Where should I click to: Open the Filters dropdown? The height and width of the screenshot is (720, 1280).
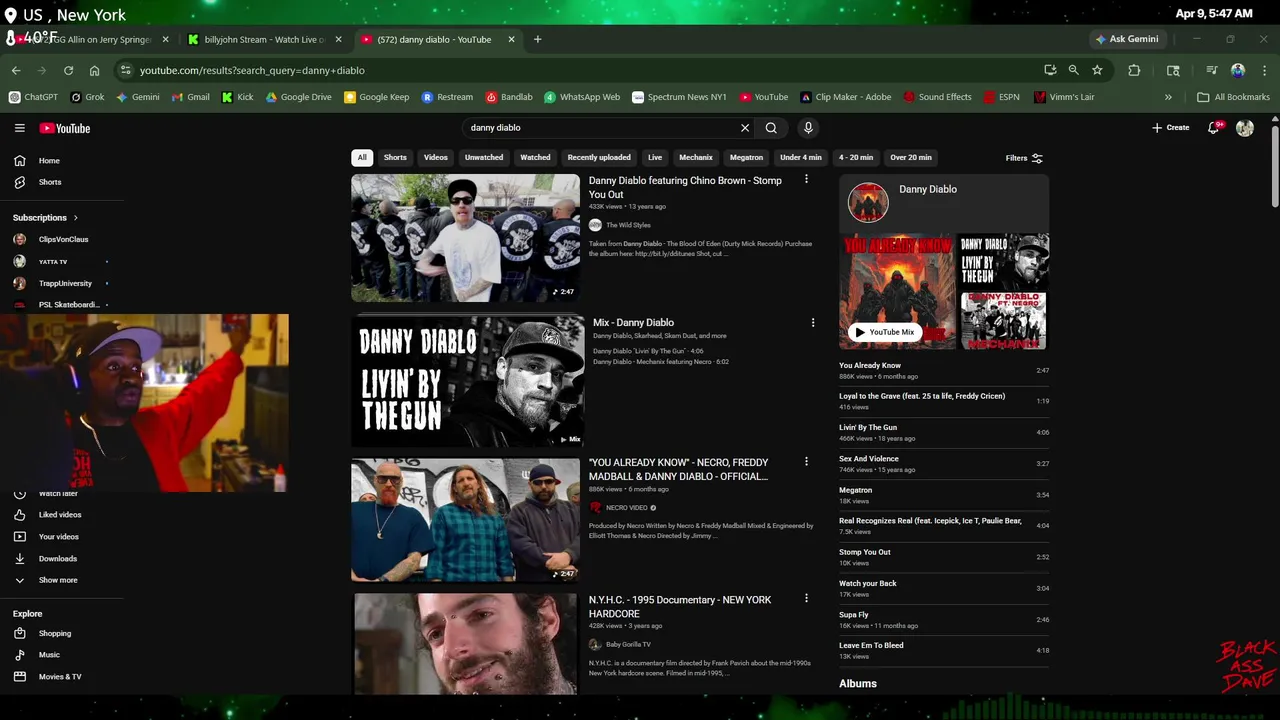click(x=1024, y=158)
